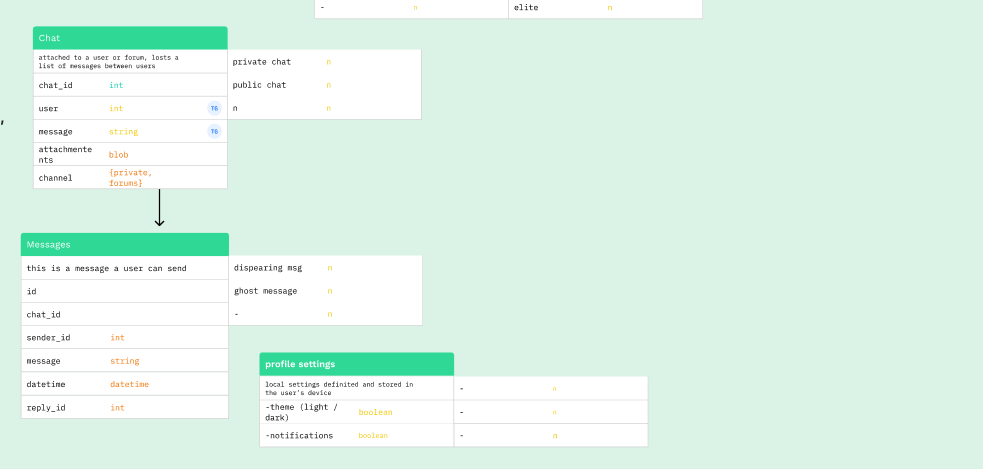Select the chat_id field in Messages table
Viewport: 983px width, 469px height.
[x=43, y=315]
